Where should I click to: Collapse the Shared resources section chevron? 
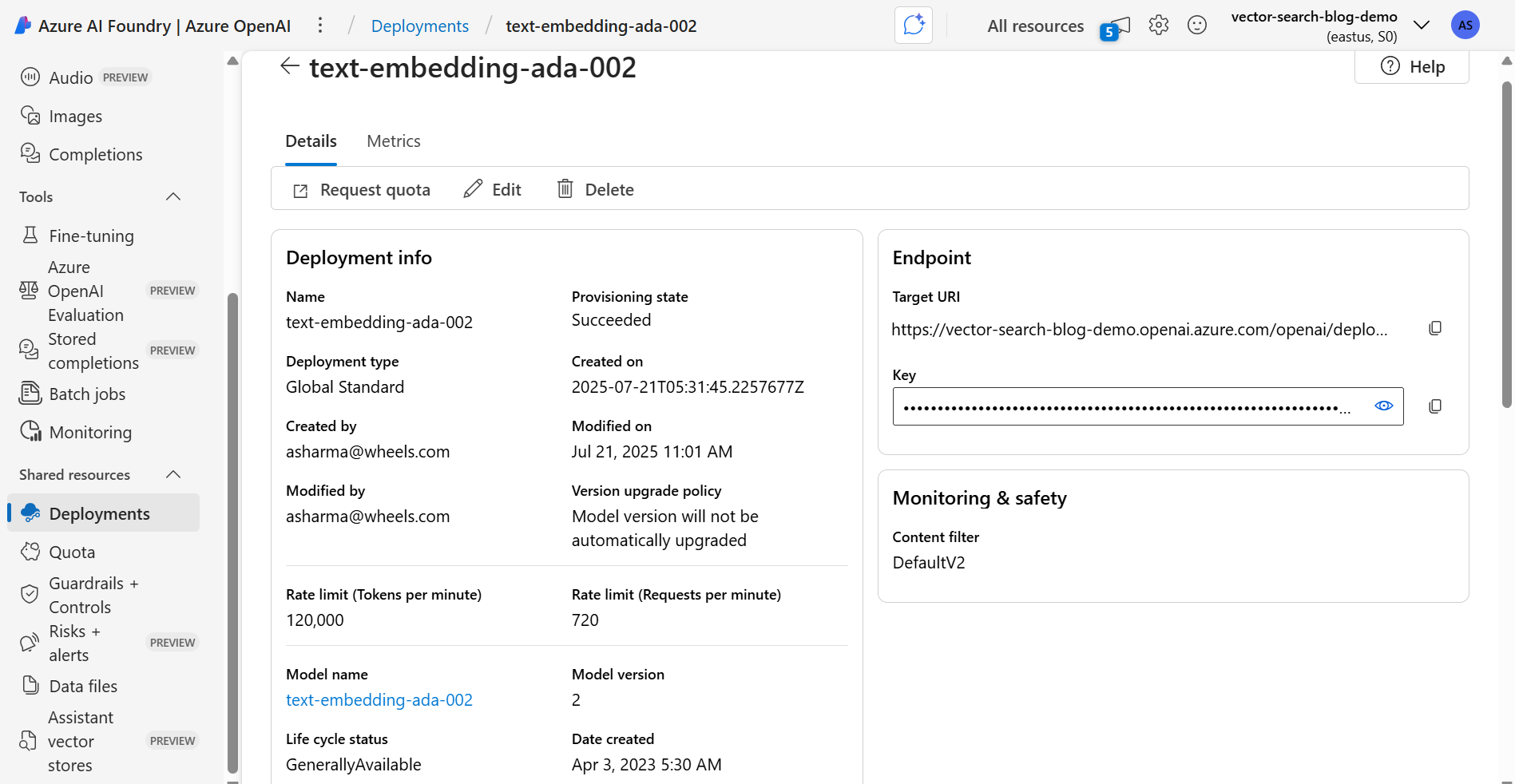click(x=173, y=474)
